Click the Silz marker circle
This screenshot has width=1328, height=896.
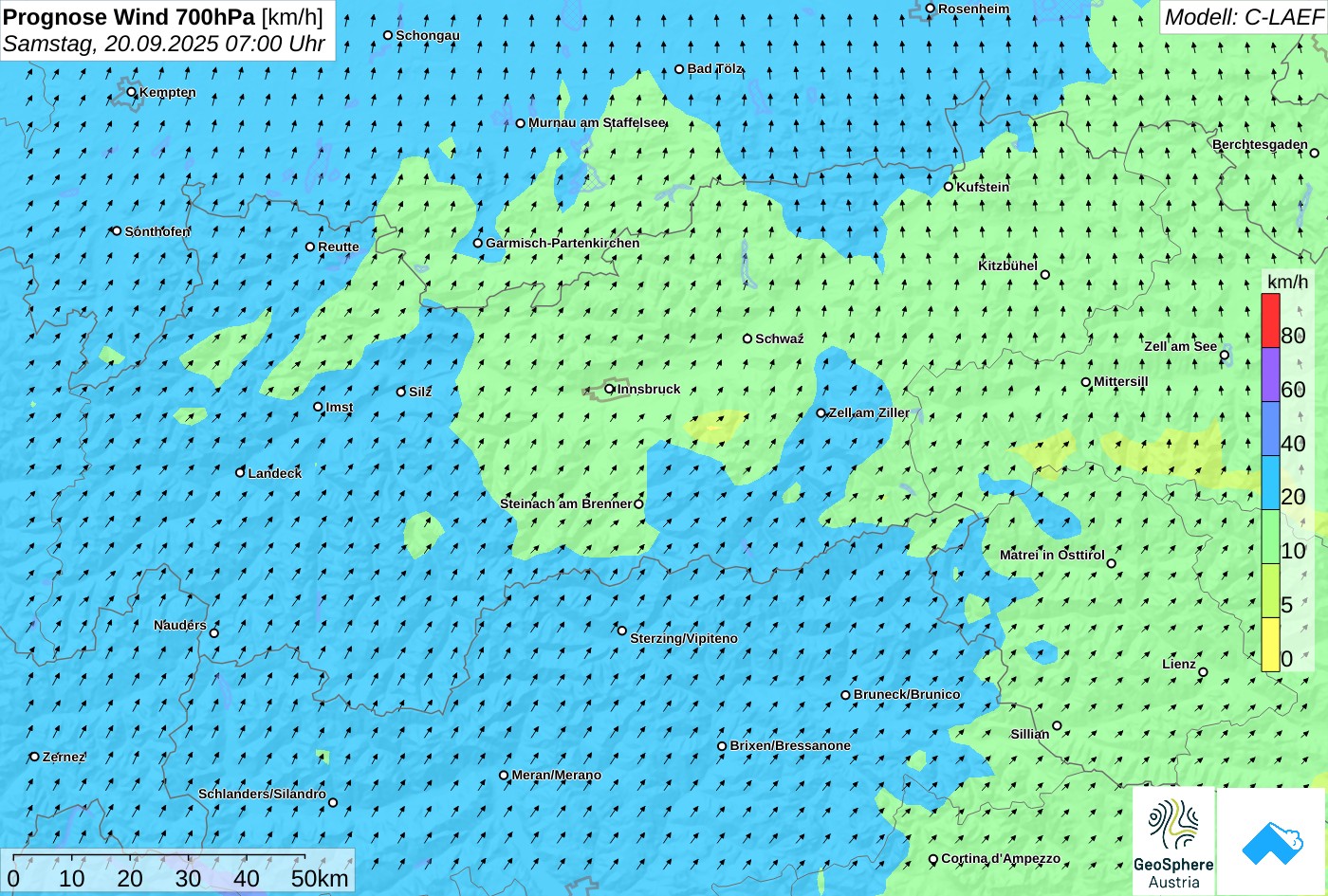coord(401,392)
